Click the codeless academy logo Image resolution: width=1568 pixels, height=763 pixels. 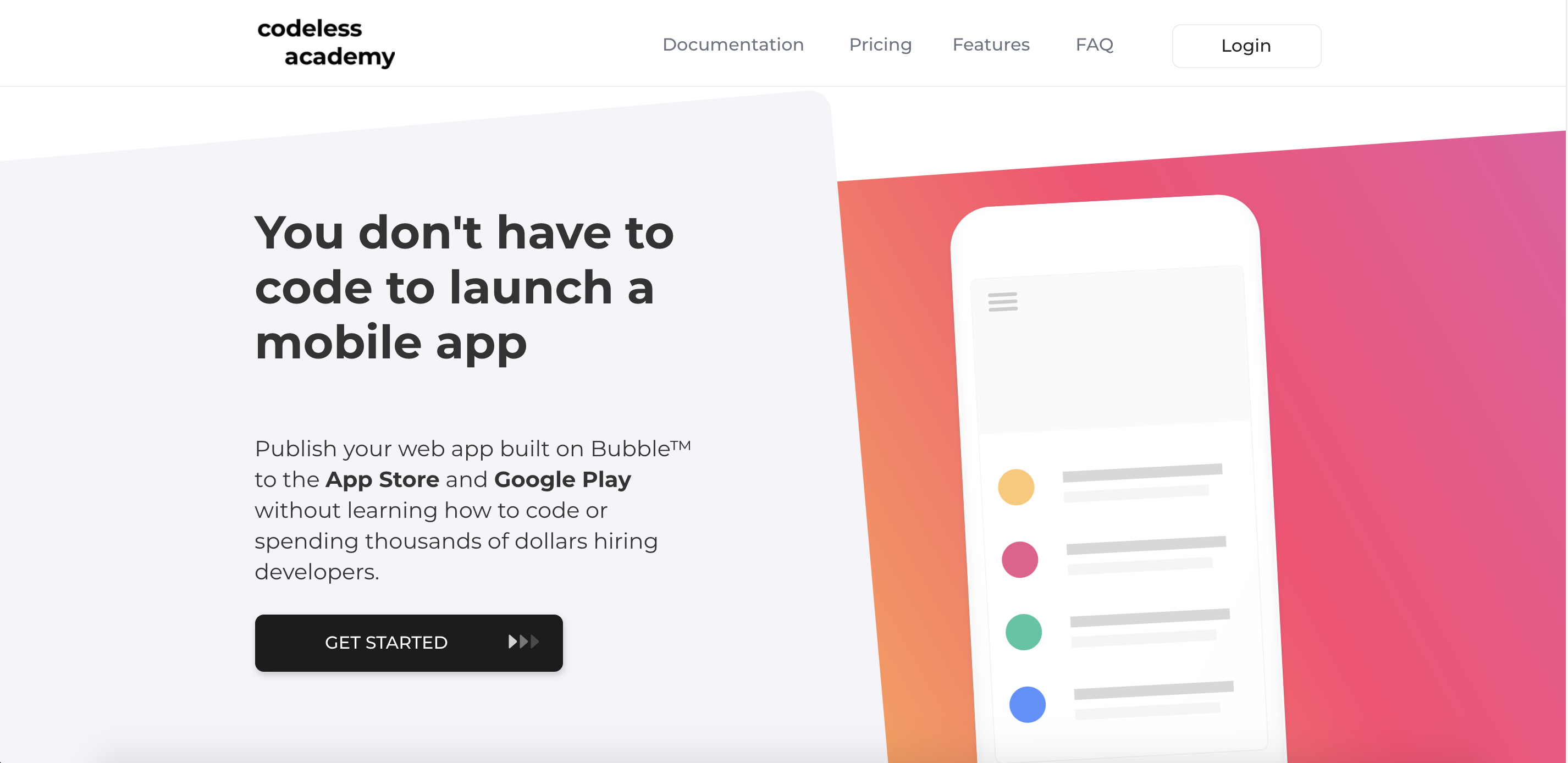pyautogui.click(x=325, y=42)
